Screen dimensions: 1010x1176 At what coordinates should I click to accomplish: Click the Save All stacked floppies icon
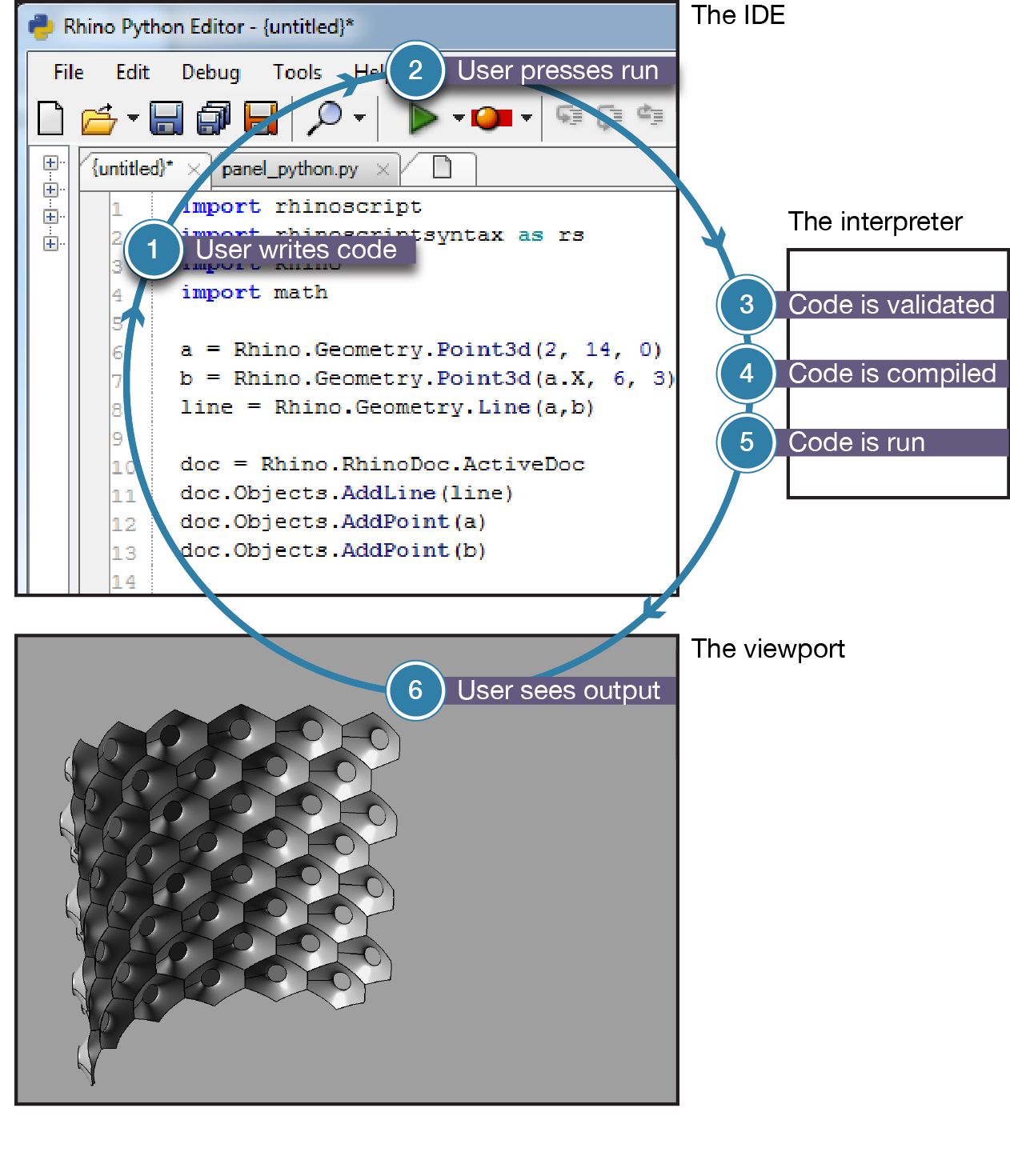pos(213,118)
